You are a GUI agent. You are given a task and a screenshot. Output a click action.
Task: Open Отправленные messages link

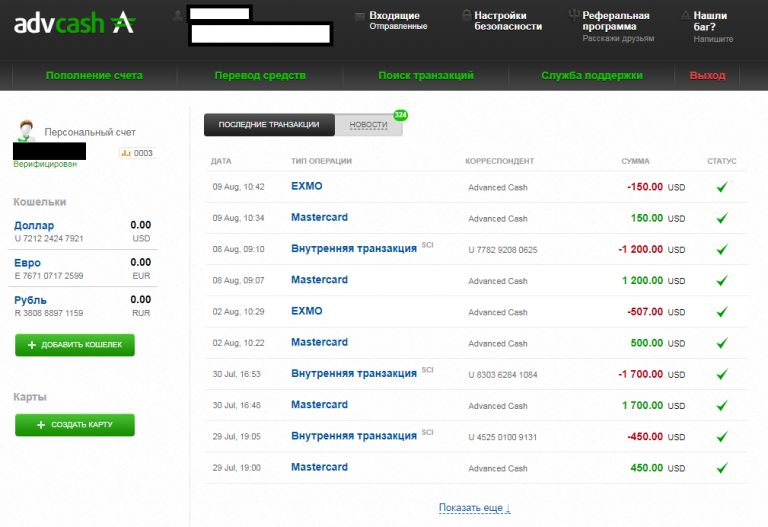398,26
